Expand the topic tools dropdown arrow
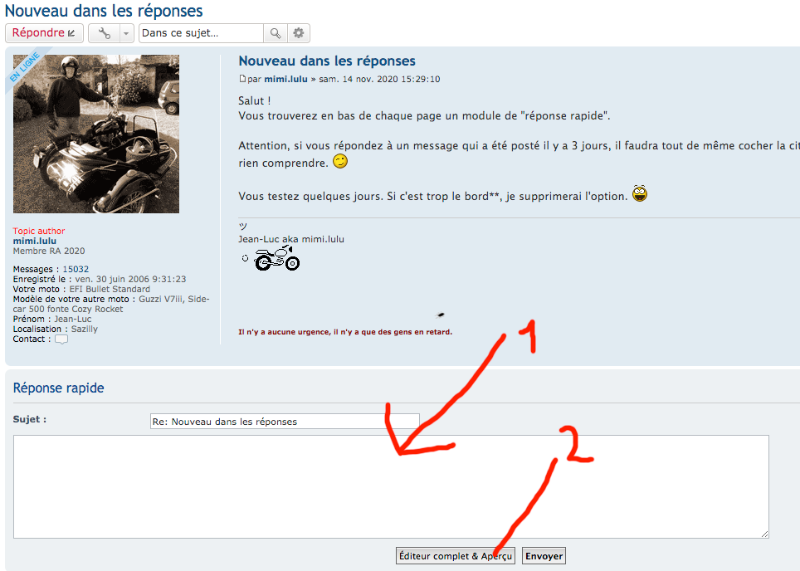The image size is (800, 571). click(126, 33)
